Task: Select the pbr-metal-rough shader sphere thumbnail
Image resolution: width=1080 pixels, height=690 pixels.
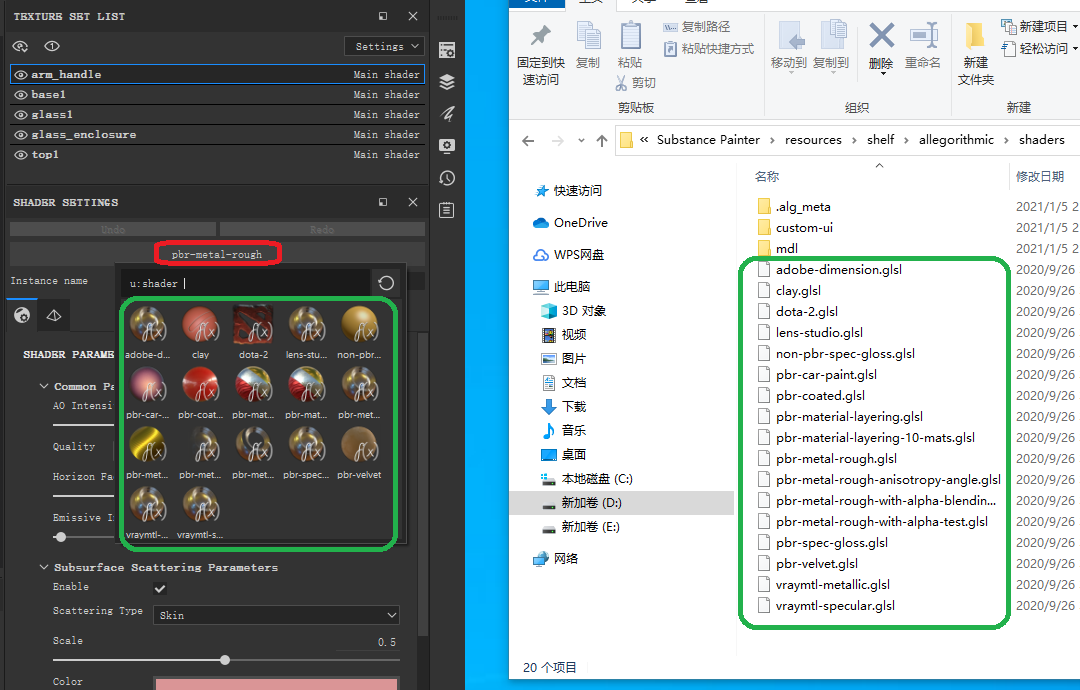Action: coord(357,385)
